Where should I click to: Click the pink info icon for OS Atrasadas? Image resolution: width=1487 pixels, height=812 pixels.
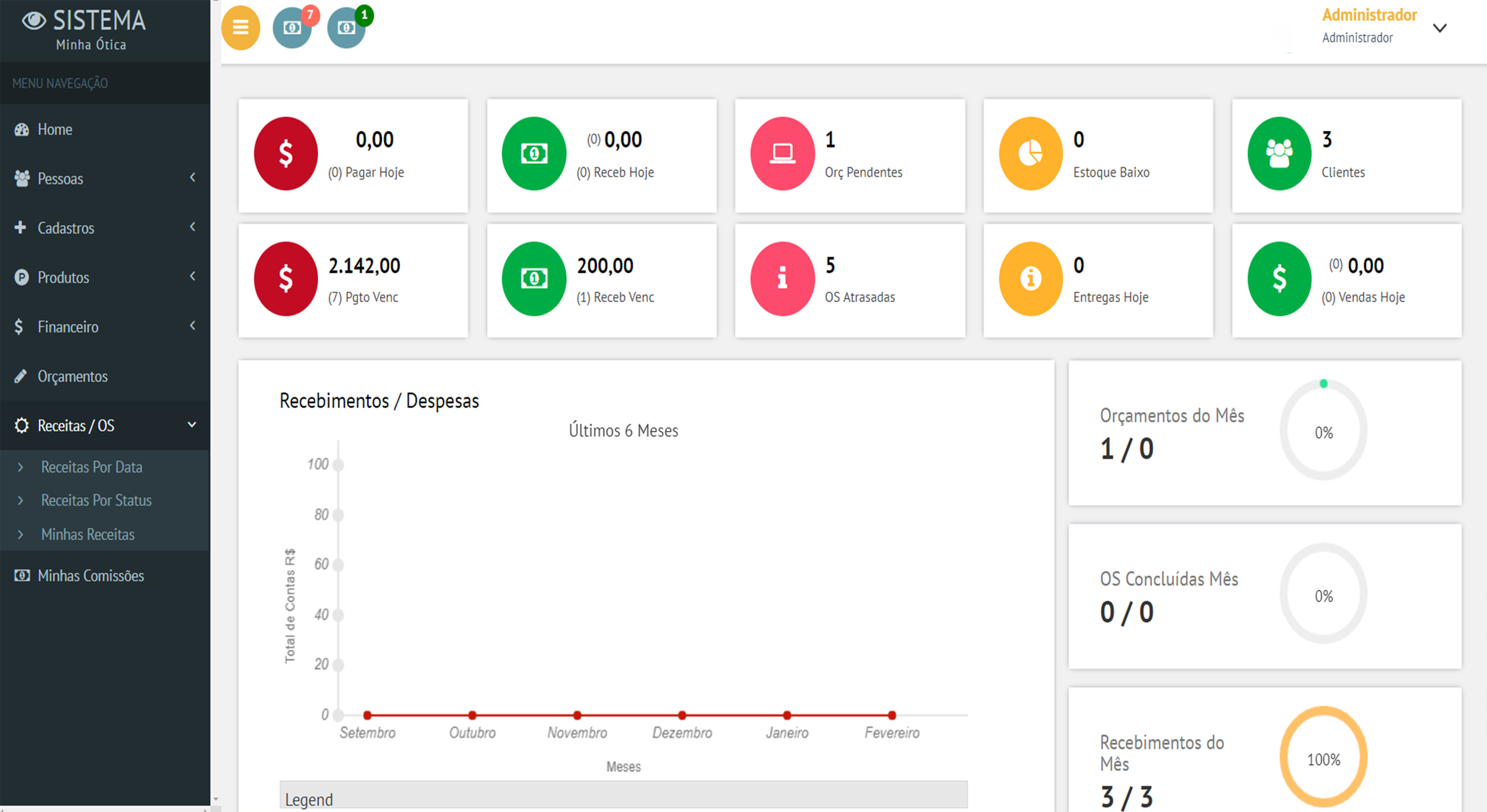[x=782, y=279]
